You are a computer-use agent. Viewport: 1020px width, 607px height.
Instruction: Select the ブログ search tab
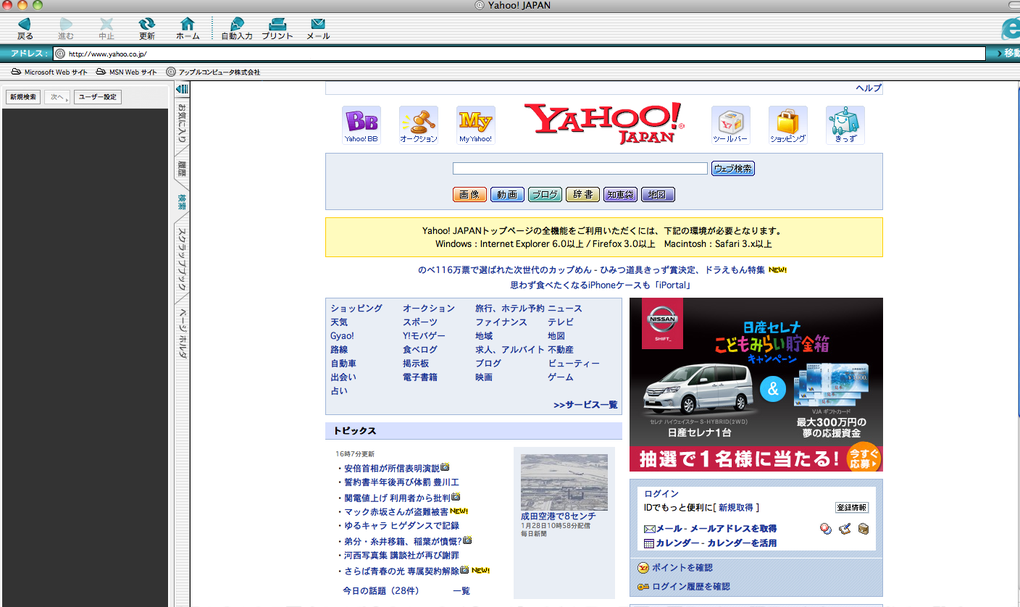point(544,195)
